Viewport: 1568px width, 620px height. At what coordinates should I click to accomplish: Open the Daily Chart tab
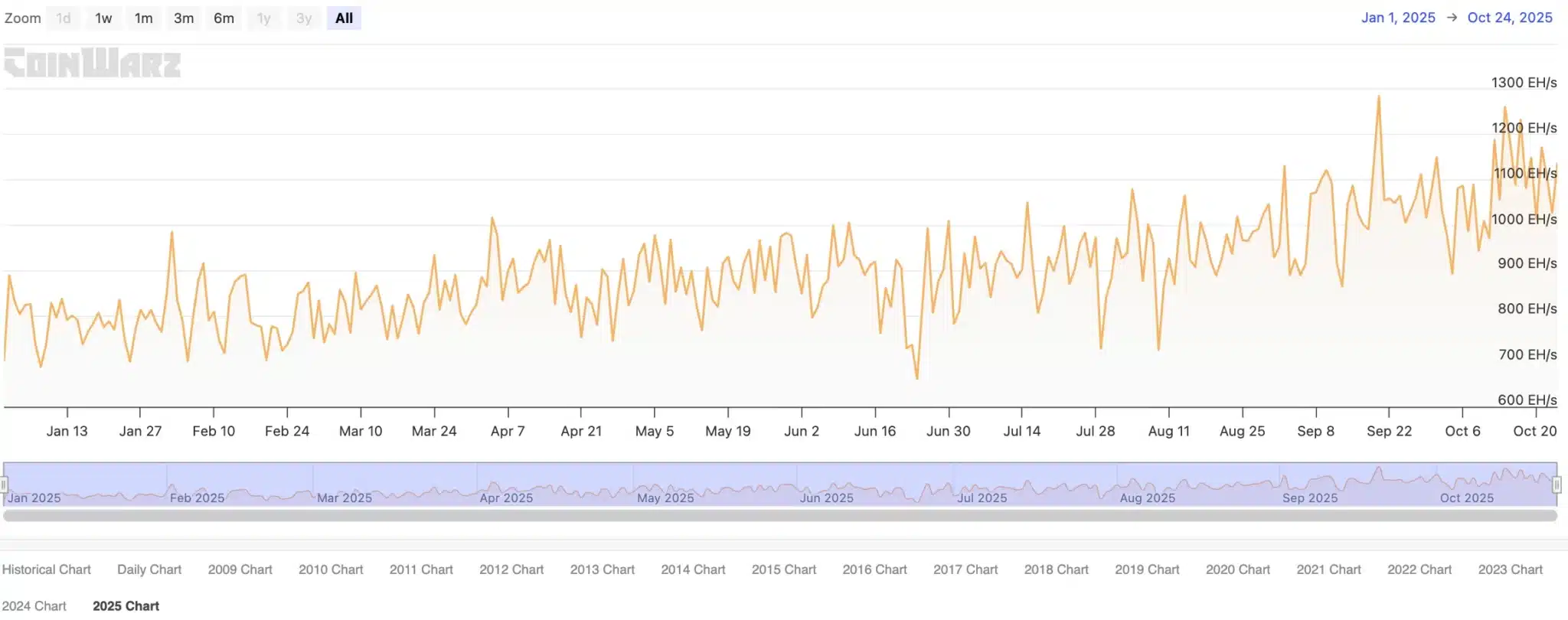point(149,569)
